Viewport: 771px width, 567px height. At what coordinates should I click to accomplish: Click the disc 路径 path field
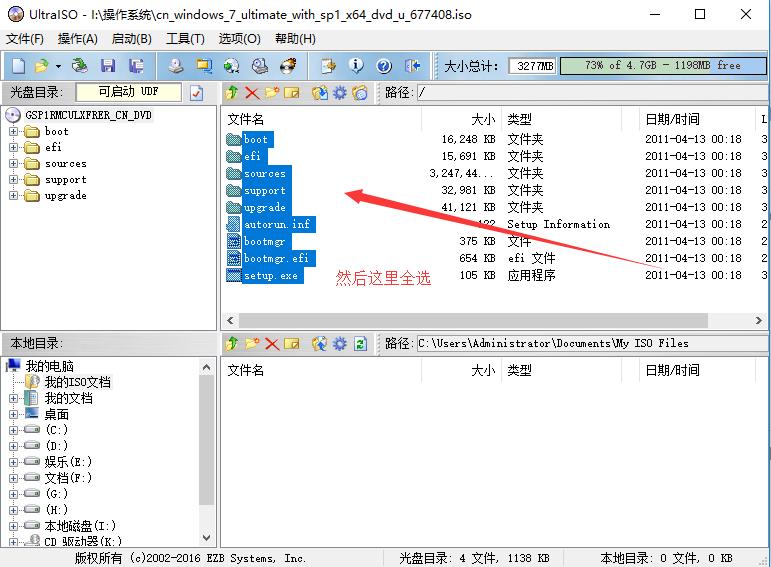coord(592,92)
